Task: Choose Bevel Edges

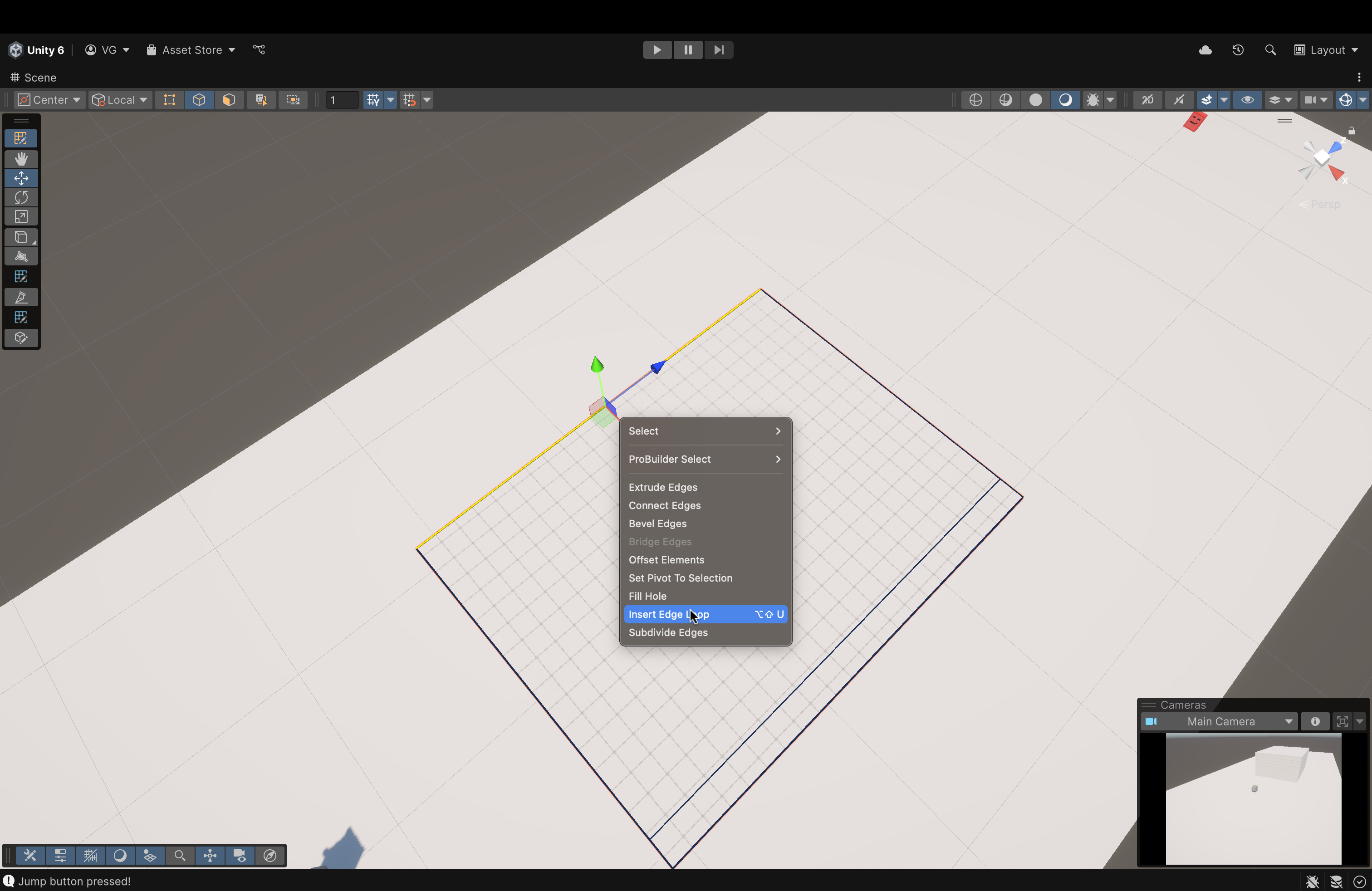Action: (x=705, y=524)
